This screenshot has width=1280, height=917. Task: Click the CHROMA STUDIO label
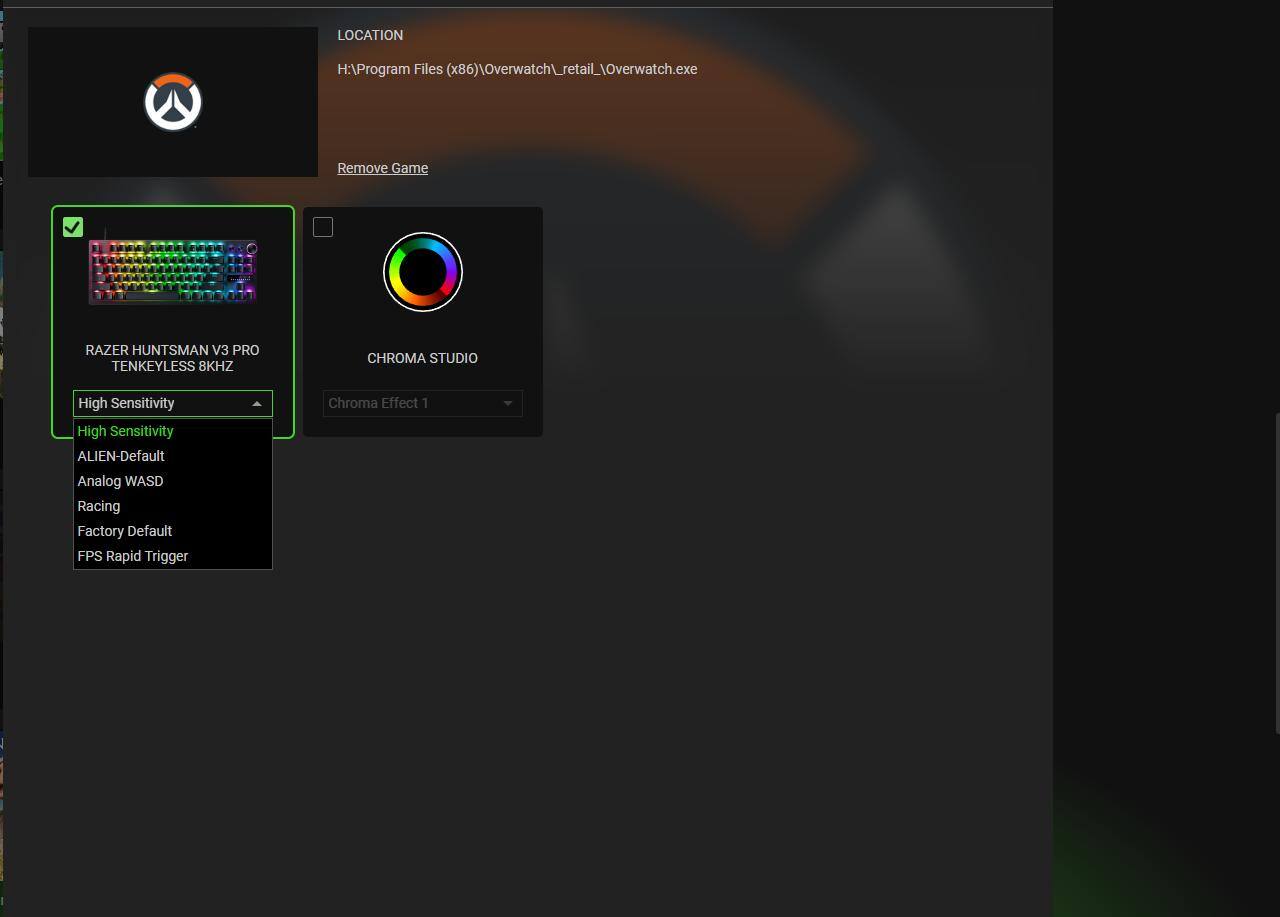point(422,358)
